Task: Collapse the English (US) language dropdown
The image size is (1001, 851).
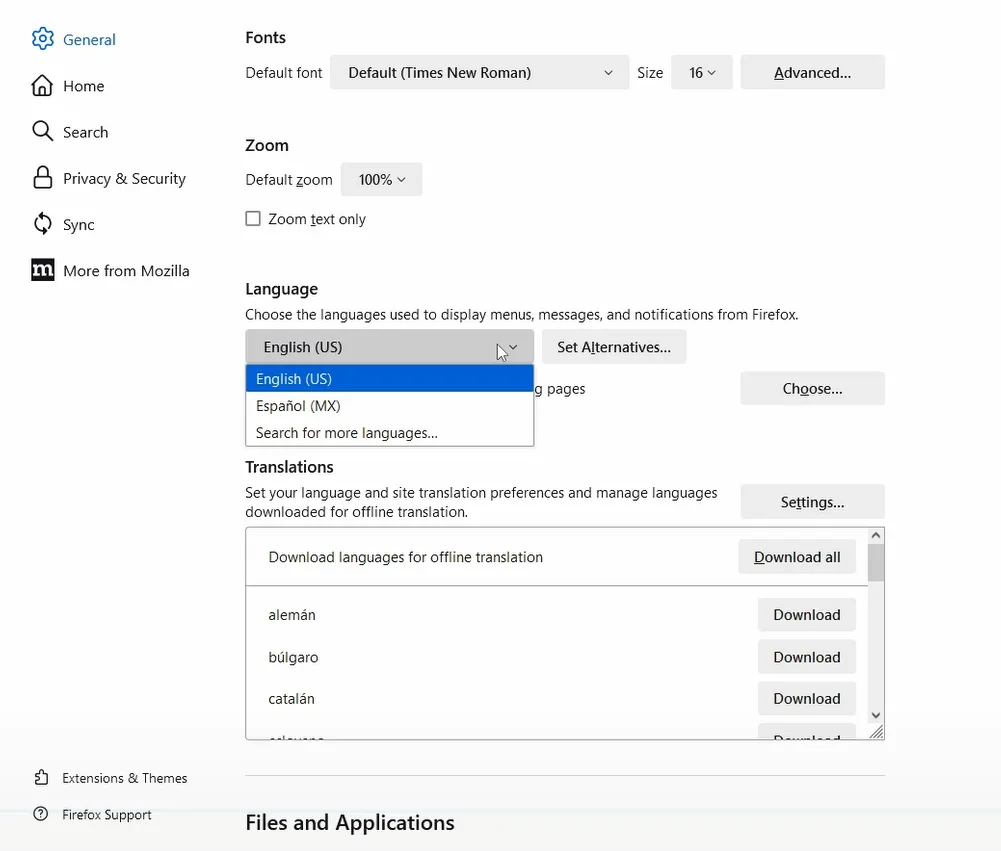Action: [389, 347]
